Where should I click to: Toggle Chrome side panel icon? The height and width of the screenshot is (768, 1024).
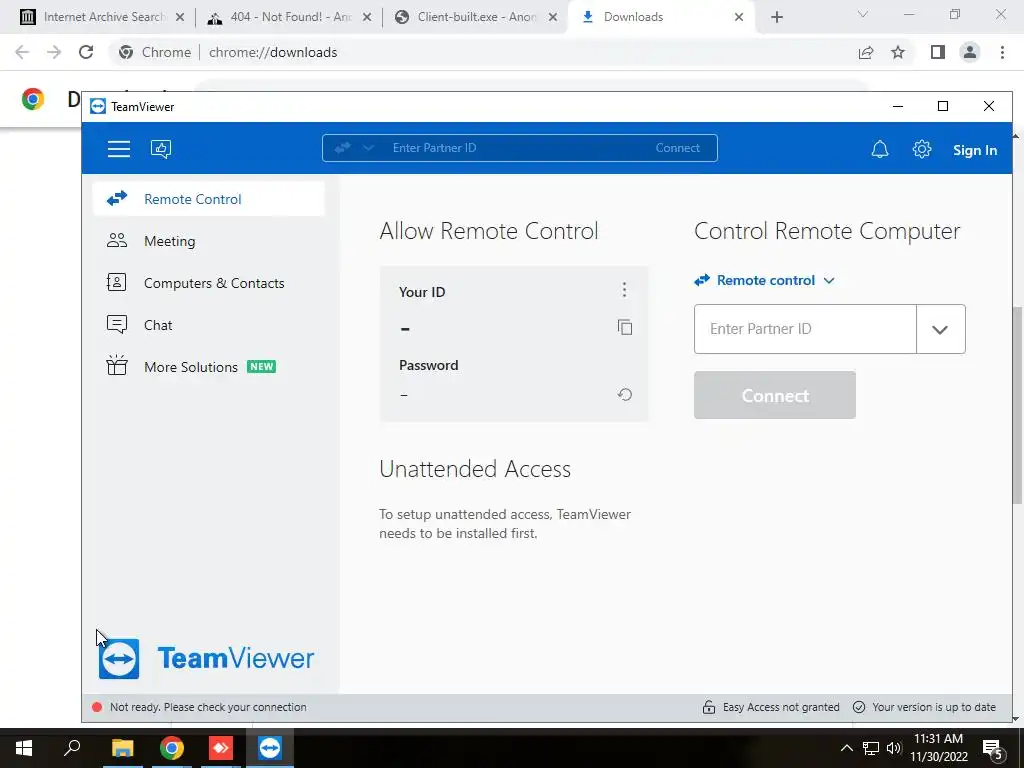click(938, 52)
